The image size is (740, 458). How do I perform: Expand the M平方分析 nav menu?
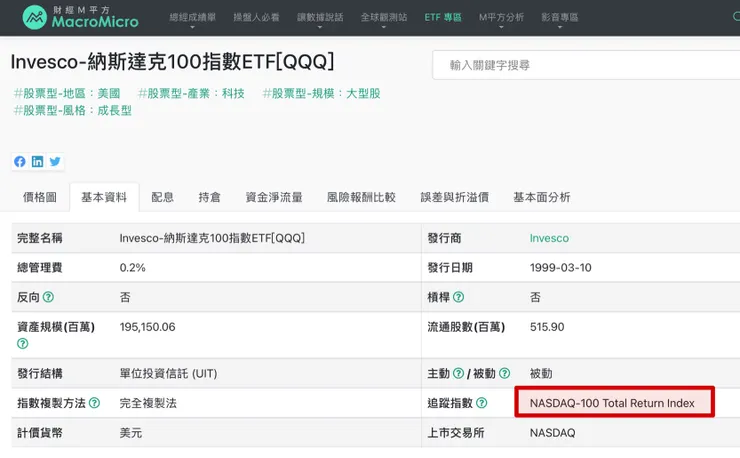[501, 18]
